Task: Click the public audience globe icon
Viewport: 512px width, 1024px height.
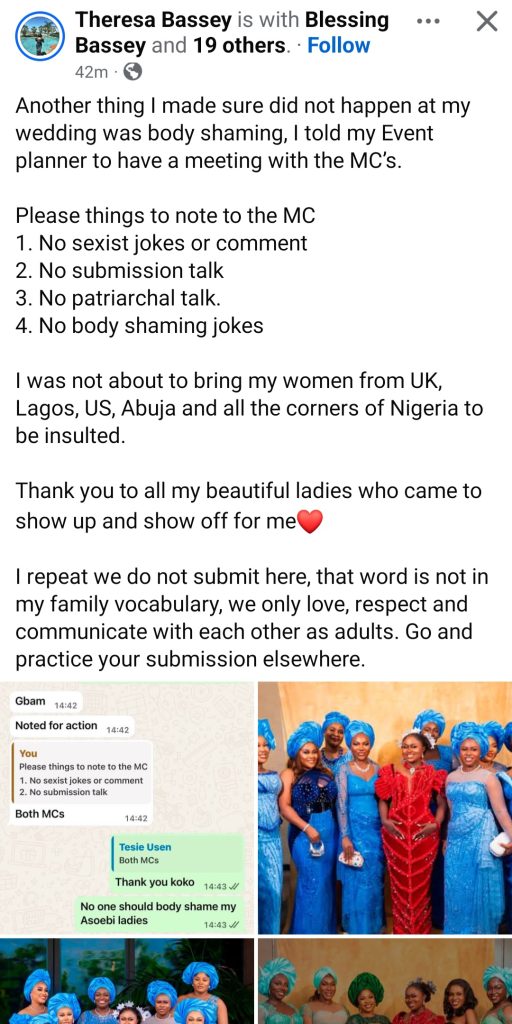Action: click(132, 71)
